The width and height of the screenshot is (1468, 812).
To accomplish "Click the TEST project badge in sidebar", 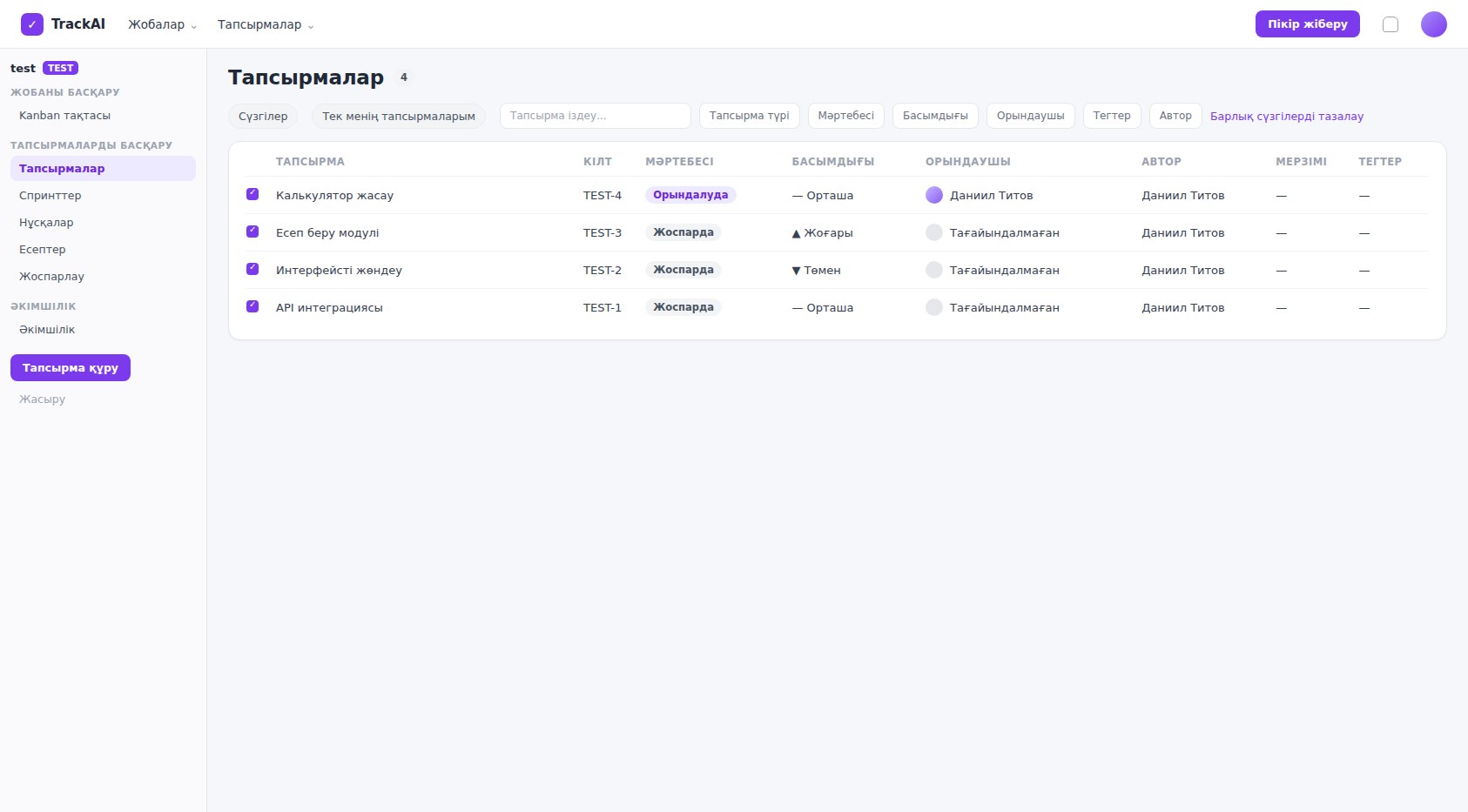I will click(61, 68).
